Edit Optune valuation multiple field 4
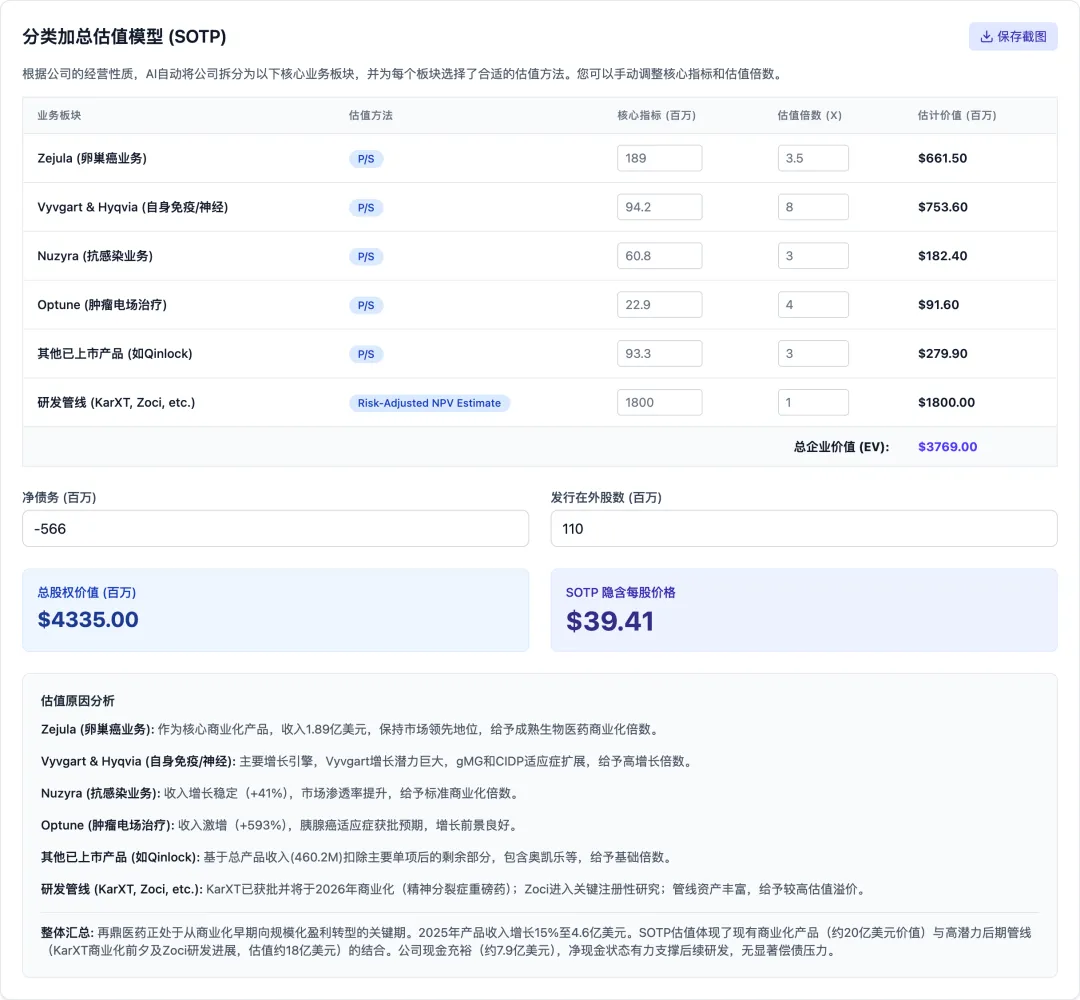The width and height of the screenshot is (1080, 1000). (813, 304)
